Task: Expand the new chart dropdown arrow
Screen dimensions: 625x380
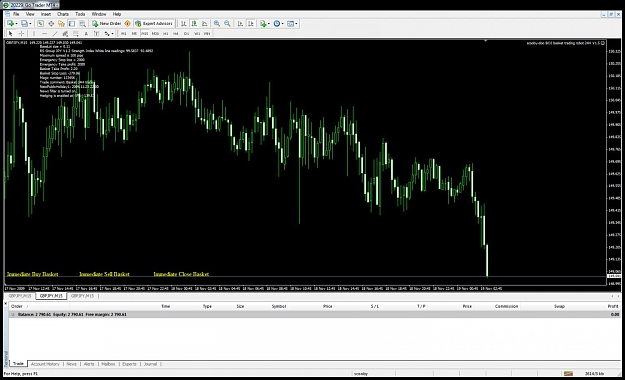Action: coord(16,24)
